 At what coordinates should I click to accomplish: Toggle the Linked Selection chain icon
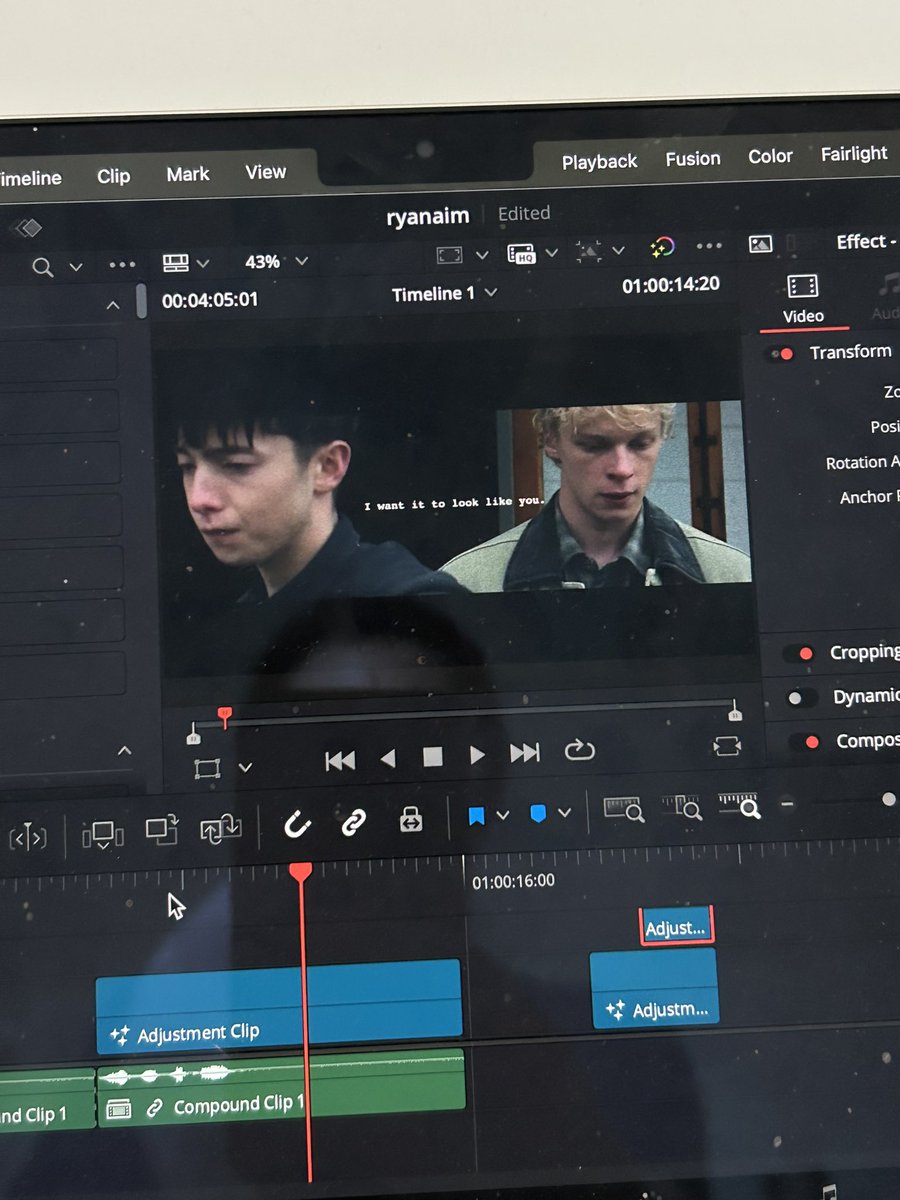click(353, 822)
